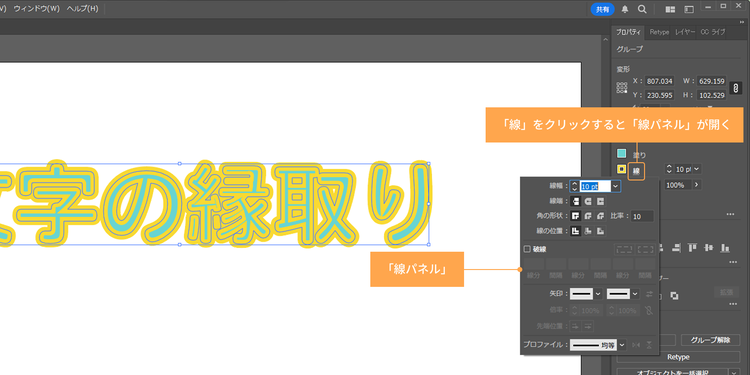
Task: Select preserve exact dash lengths icon
Action: tap(624, 249)
